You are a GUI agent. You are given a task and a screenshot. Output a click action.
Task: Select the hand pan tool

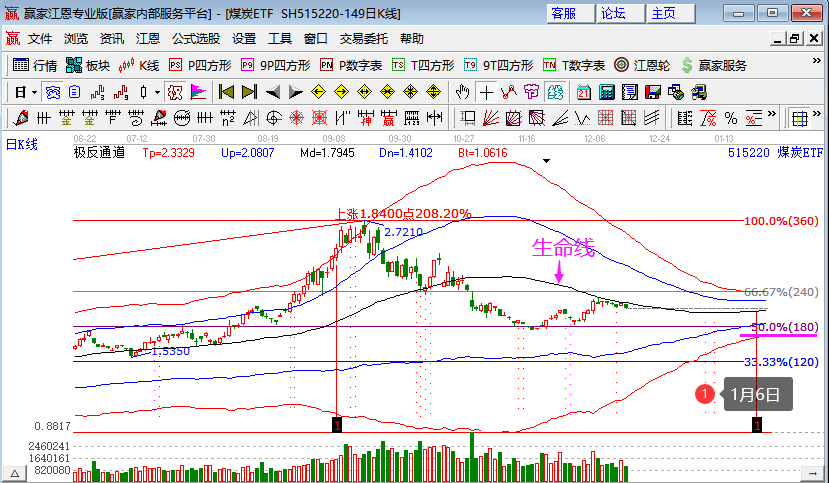point(462,92)
